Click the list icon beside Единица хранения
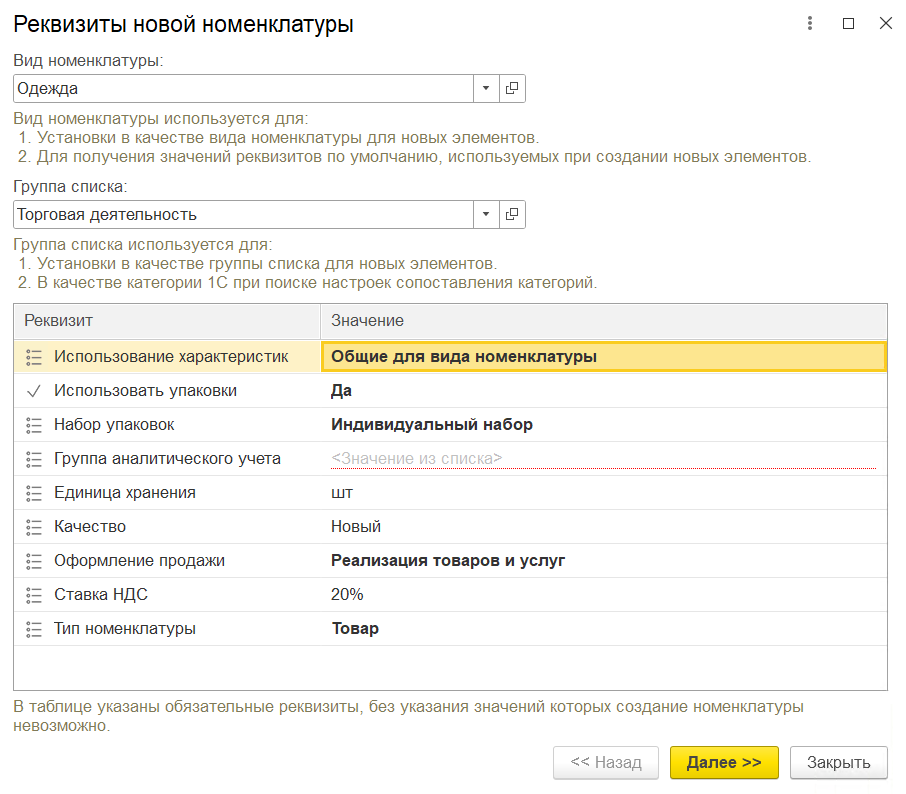The height and width of the screenshot is (794, 906). (34, 493)
